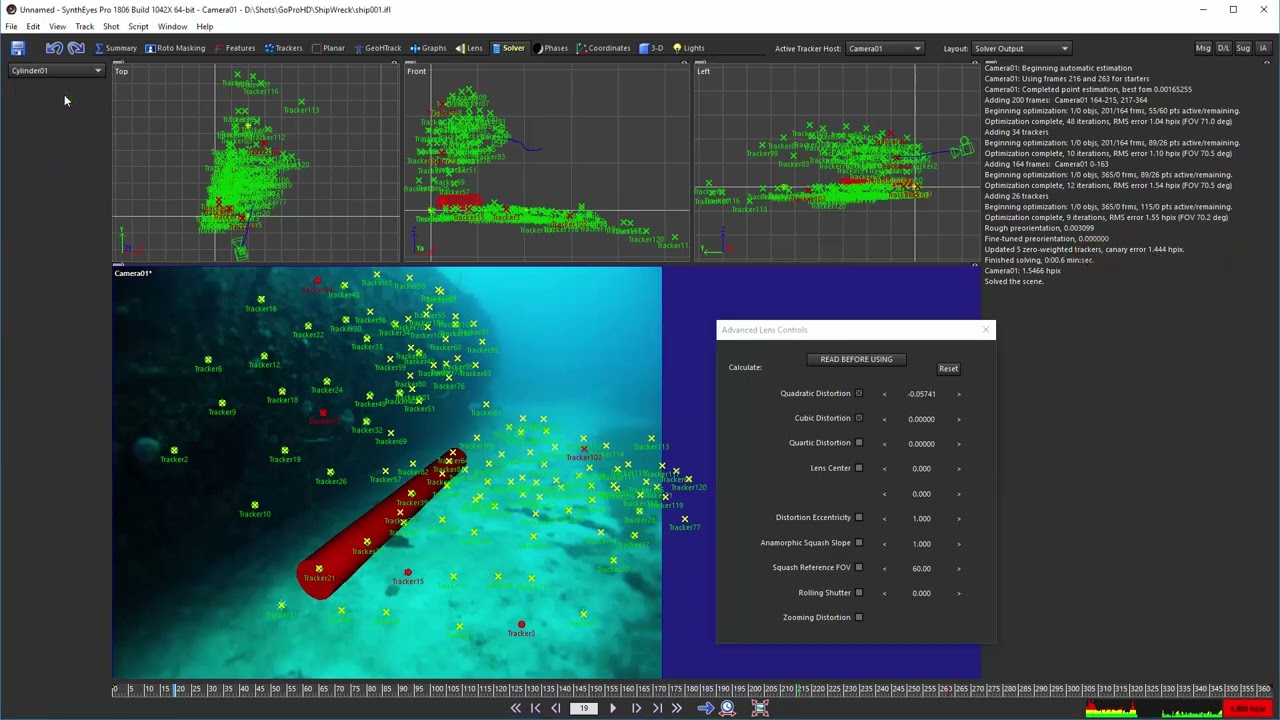Open the View menu
The height and width of the screenshot is (720, 1280).
coord(58,26)
